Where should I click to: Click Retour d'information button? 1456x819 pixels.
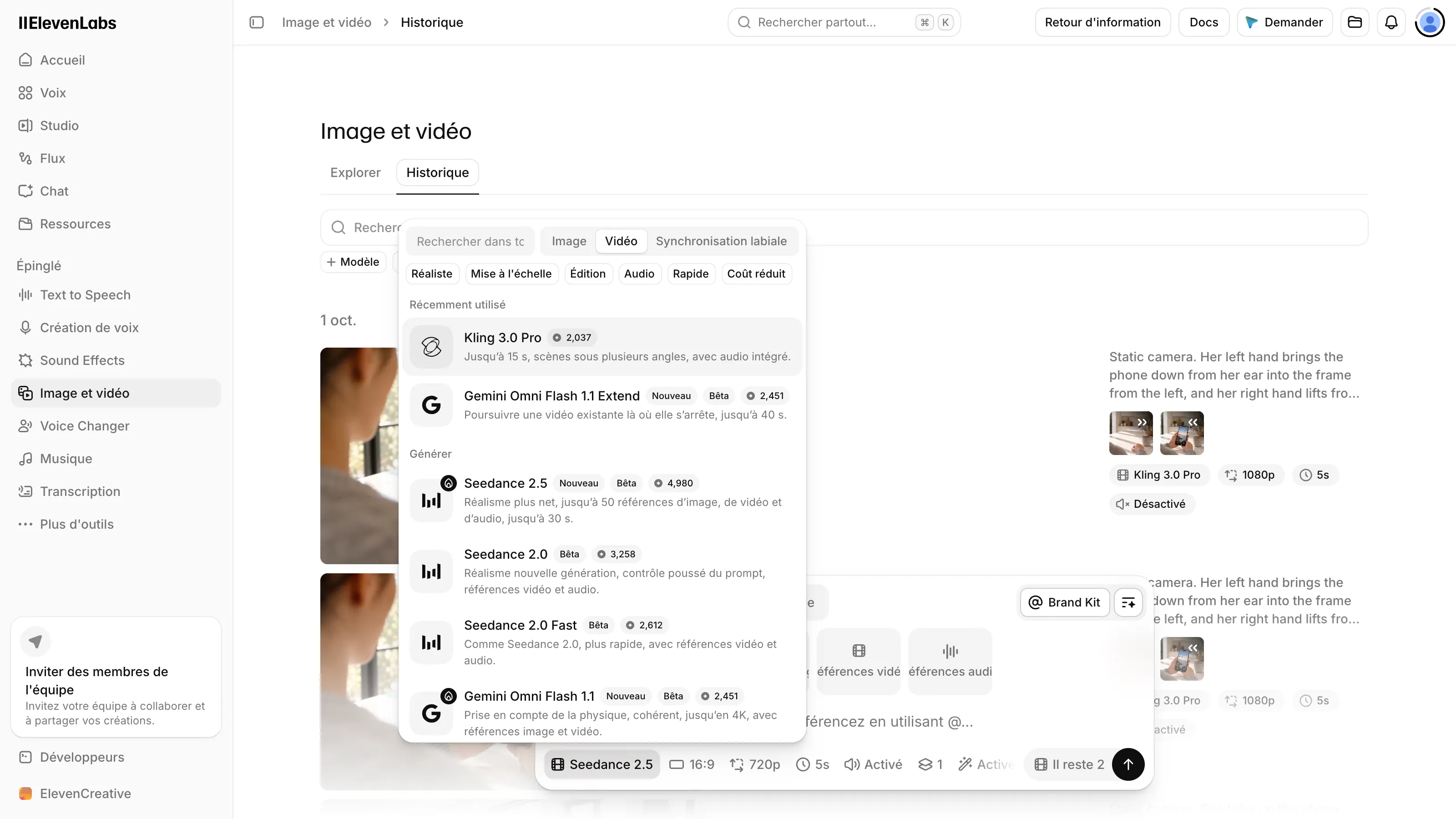1103,22
